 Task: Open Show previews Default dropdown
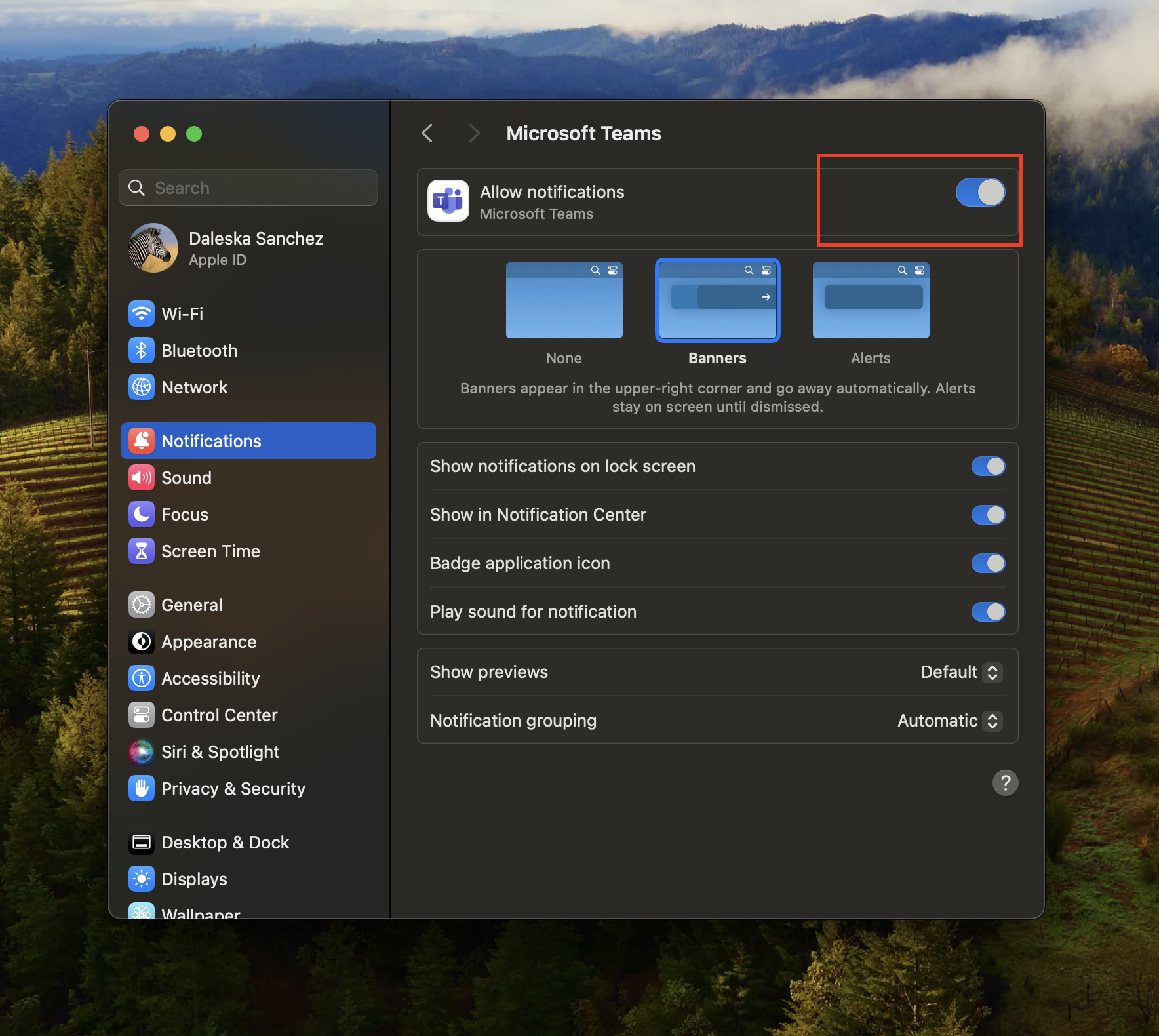(961, 672)
